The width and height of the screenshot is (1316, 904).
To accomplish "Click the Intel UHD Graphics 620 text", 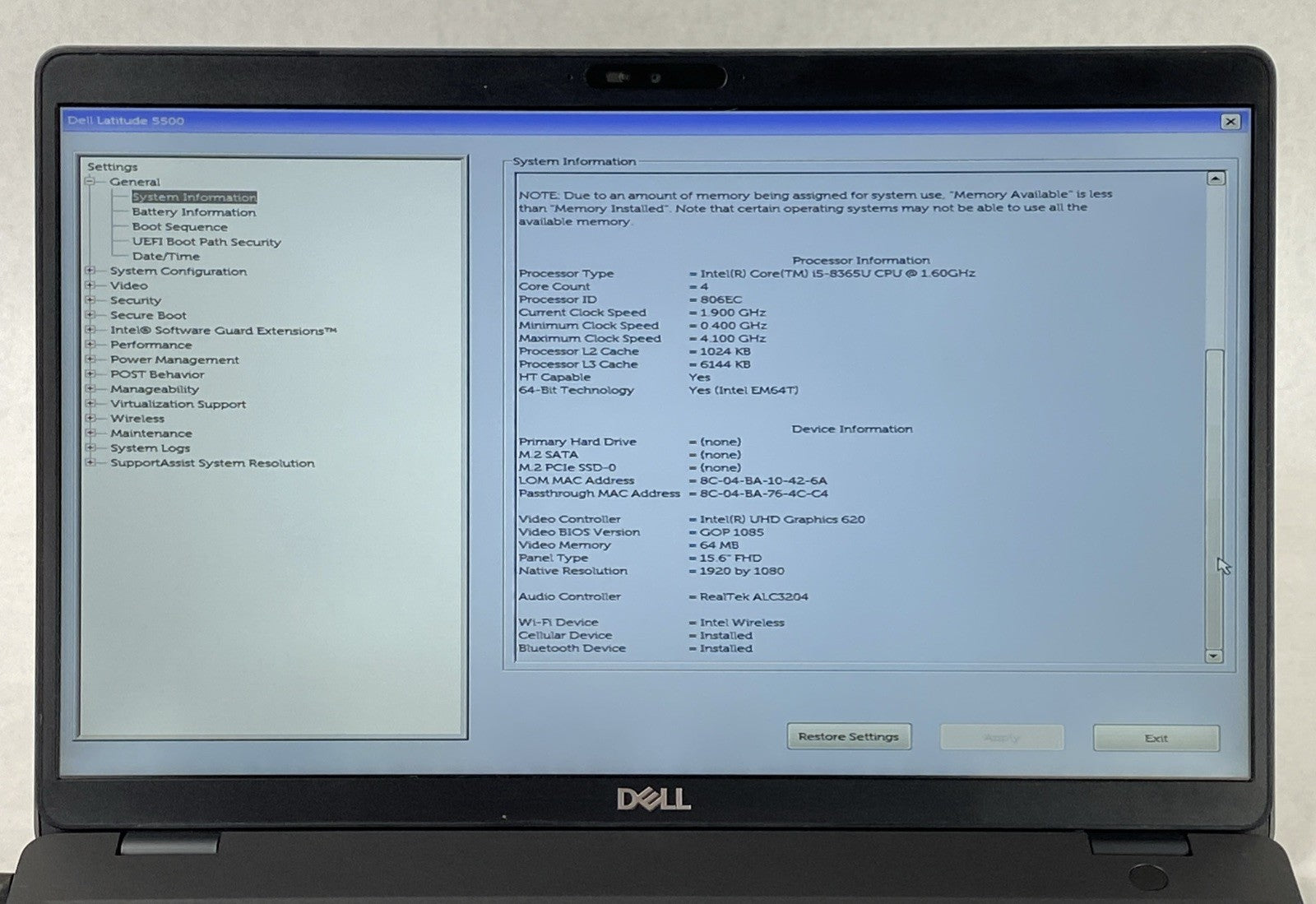I will [782, 519].
